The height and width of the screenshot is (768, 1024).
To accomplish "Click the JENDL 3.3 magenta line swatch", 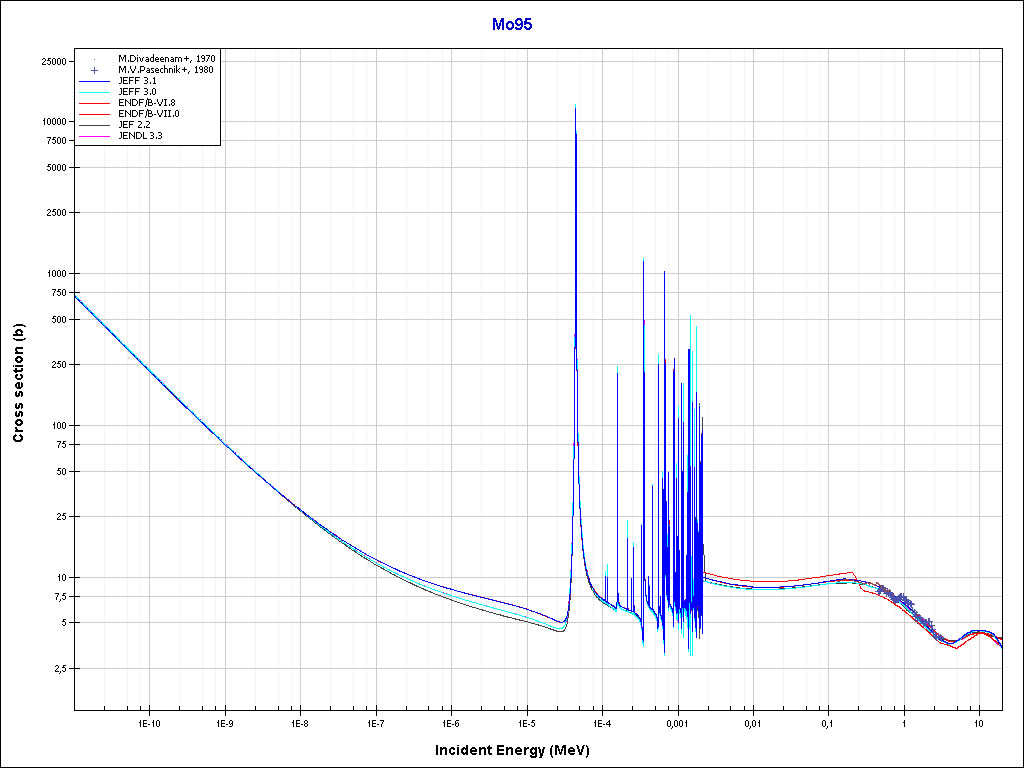I will pyautogui.click(x=93, y=135).
